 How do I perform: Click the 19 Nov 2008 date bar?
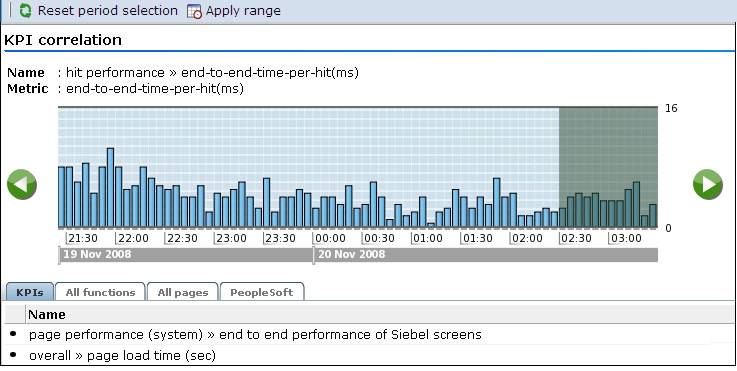click(186, 254)
